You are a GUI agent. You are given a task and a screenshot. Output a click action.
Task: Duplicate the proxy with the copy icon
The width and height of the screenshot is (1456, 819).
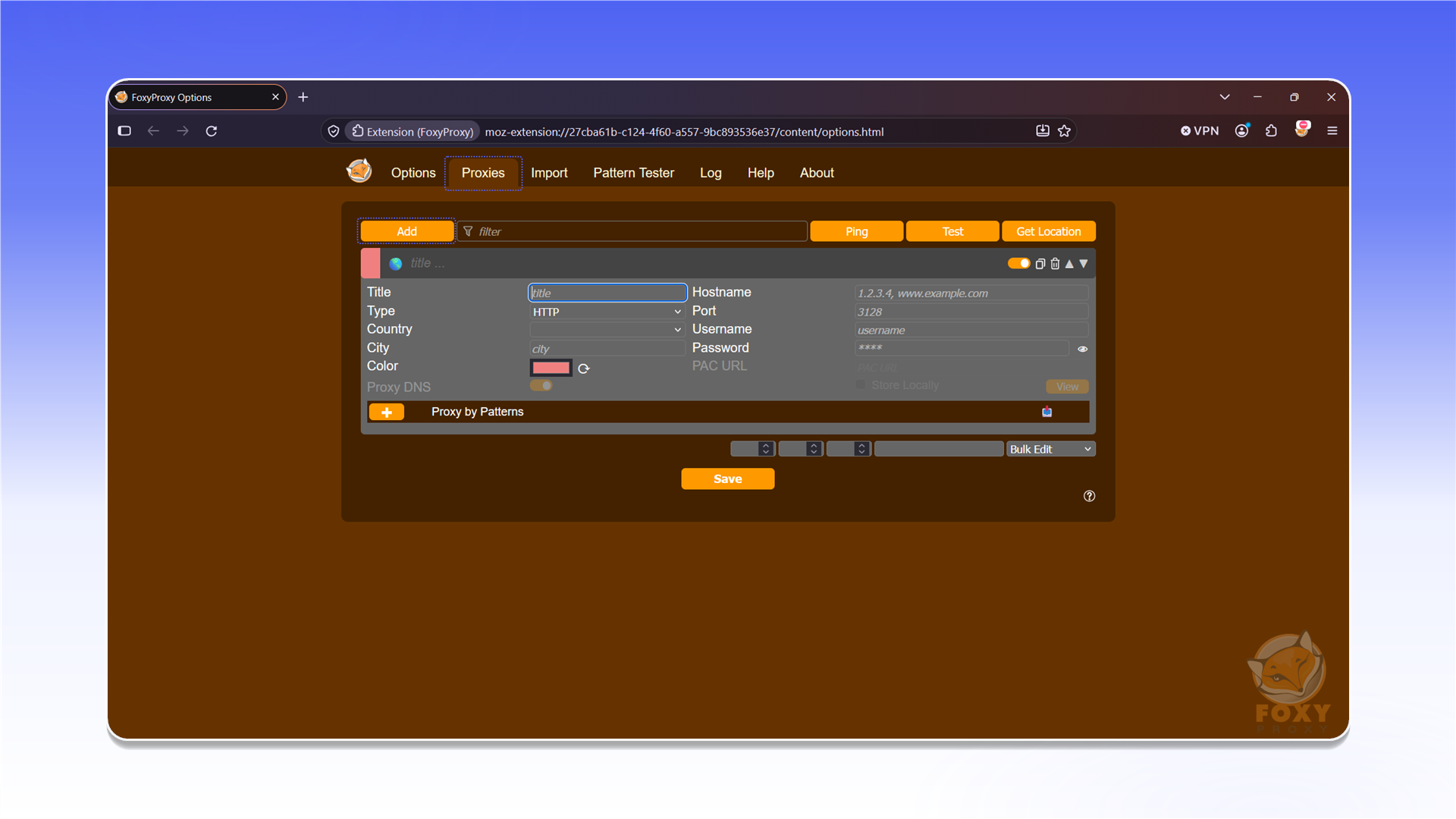click(1040, 264)
